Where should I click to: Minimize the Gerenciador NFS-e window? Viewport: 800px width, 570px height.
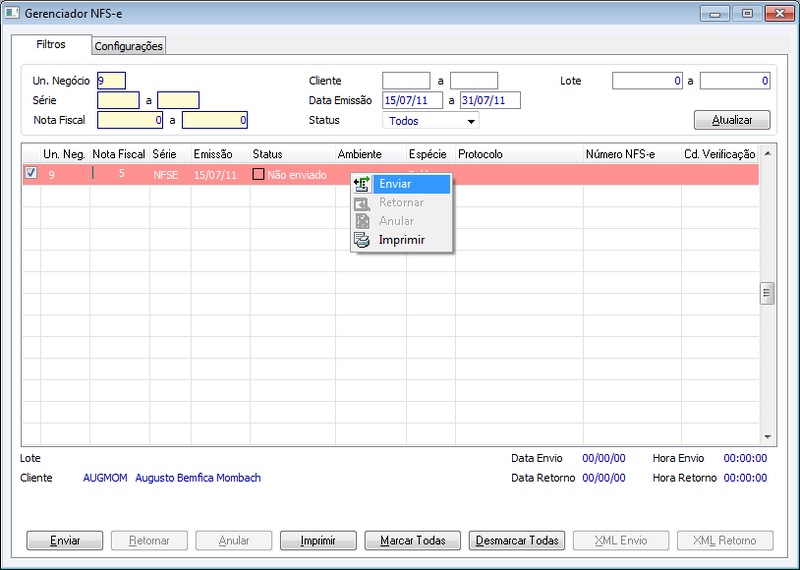[715, 13]
